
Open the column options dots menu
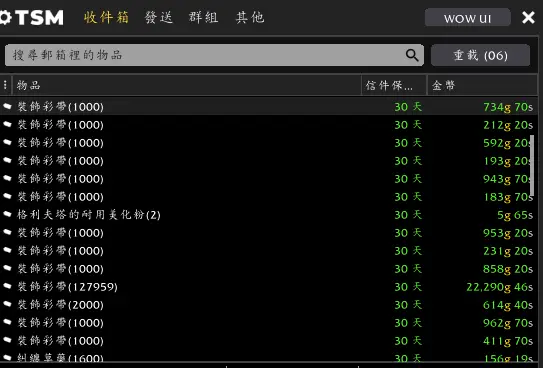[5, 85]
